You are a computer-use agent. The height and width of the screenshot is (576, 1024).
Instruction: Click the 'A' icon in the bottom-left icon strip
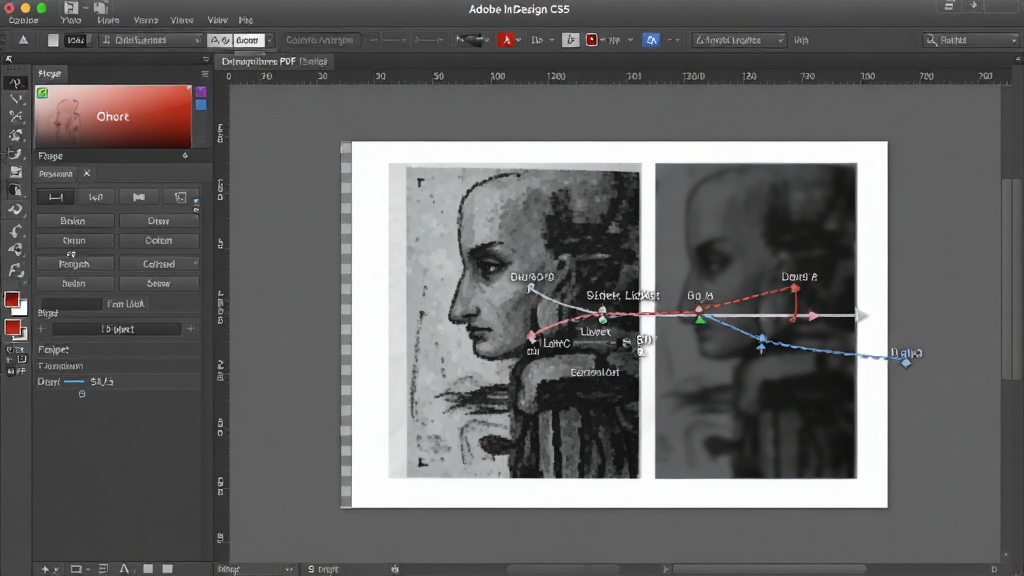[124, 569]
